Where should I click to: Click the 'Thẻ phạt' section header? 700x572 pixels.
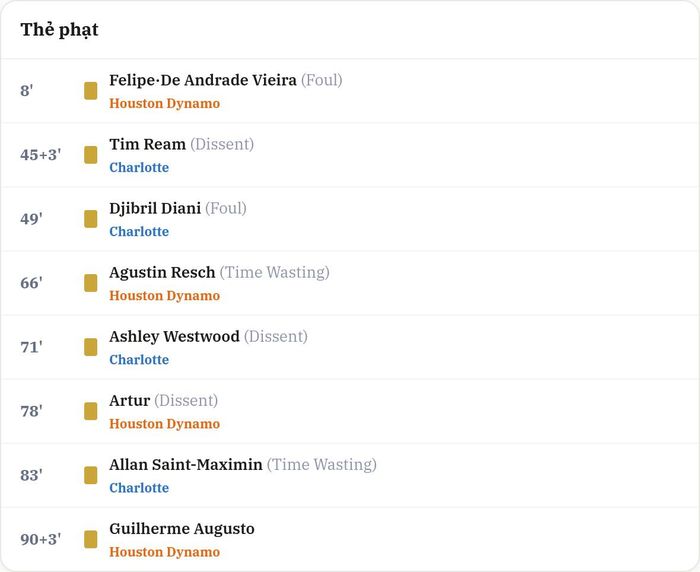59,30
